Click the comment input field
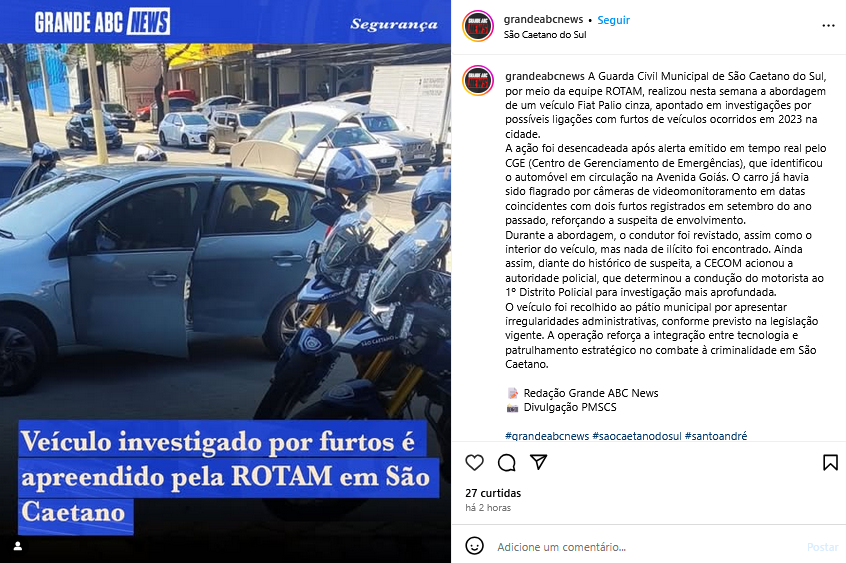This screenshot has width=846, height=563. click(x=647, y=547)
